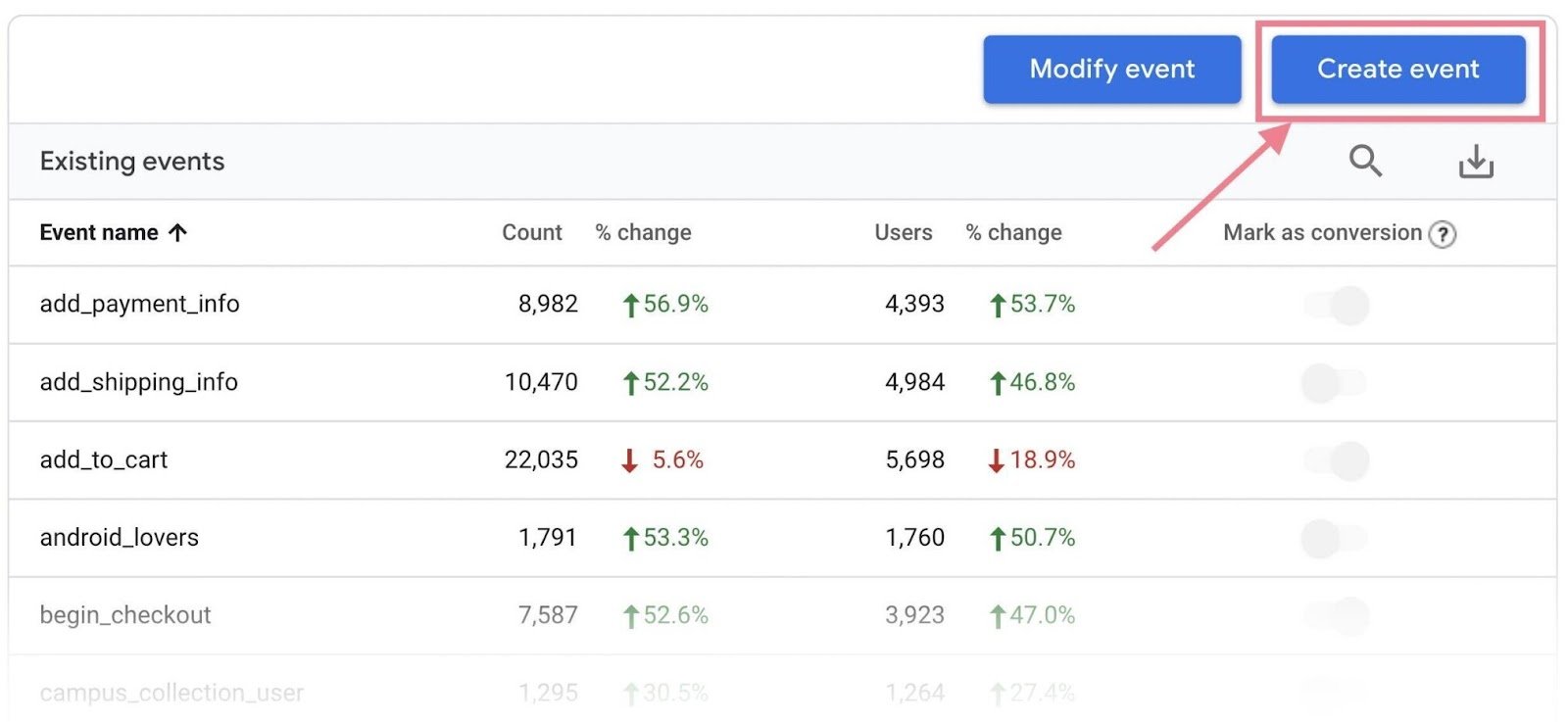This screenshot has height=722, width=1568.
Task: Sort by Event name column header
Action: tap(99, 233)
